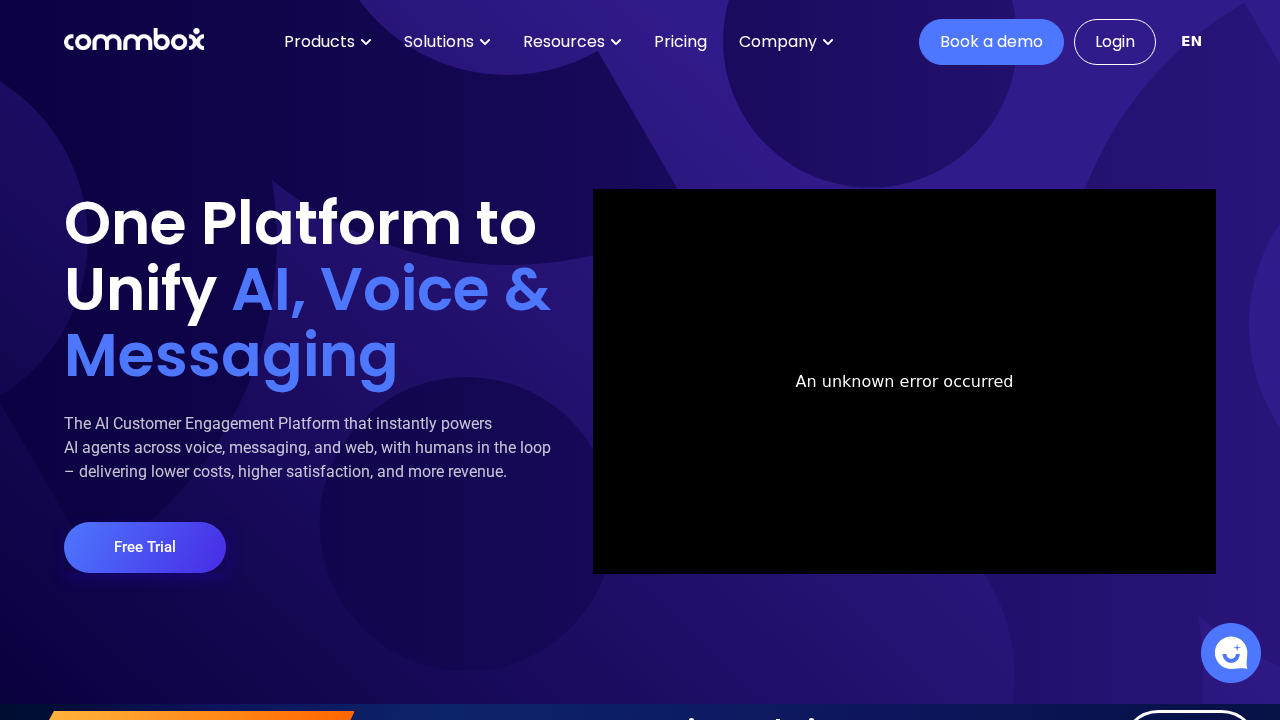Open the Pricing page
This screenshot has height=720, width=1280.
coord(680,41)
